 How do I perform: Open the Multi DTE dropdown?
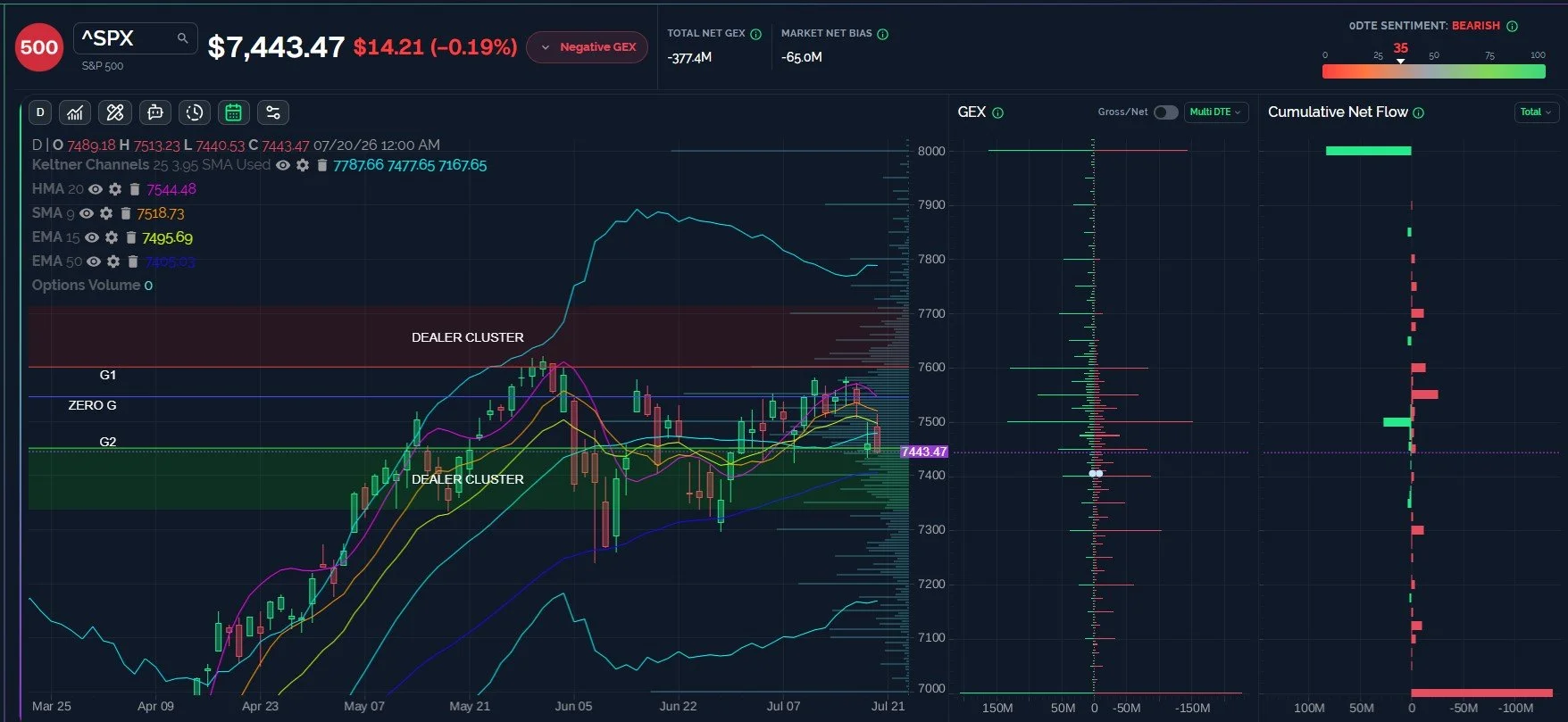point(1215,112)
